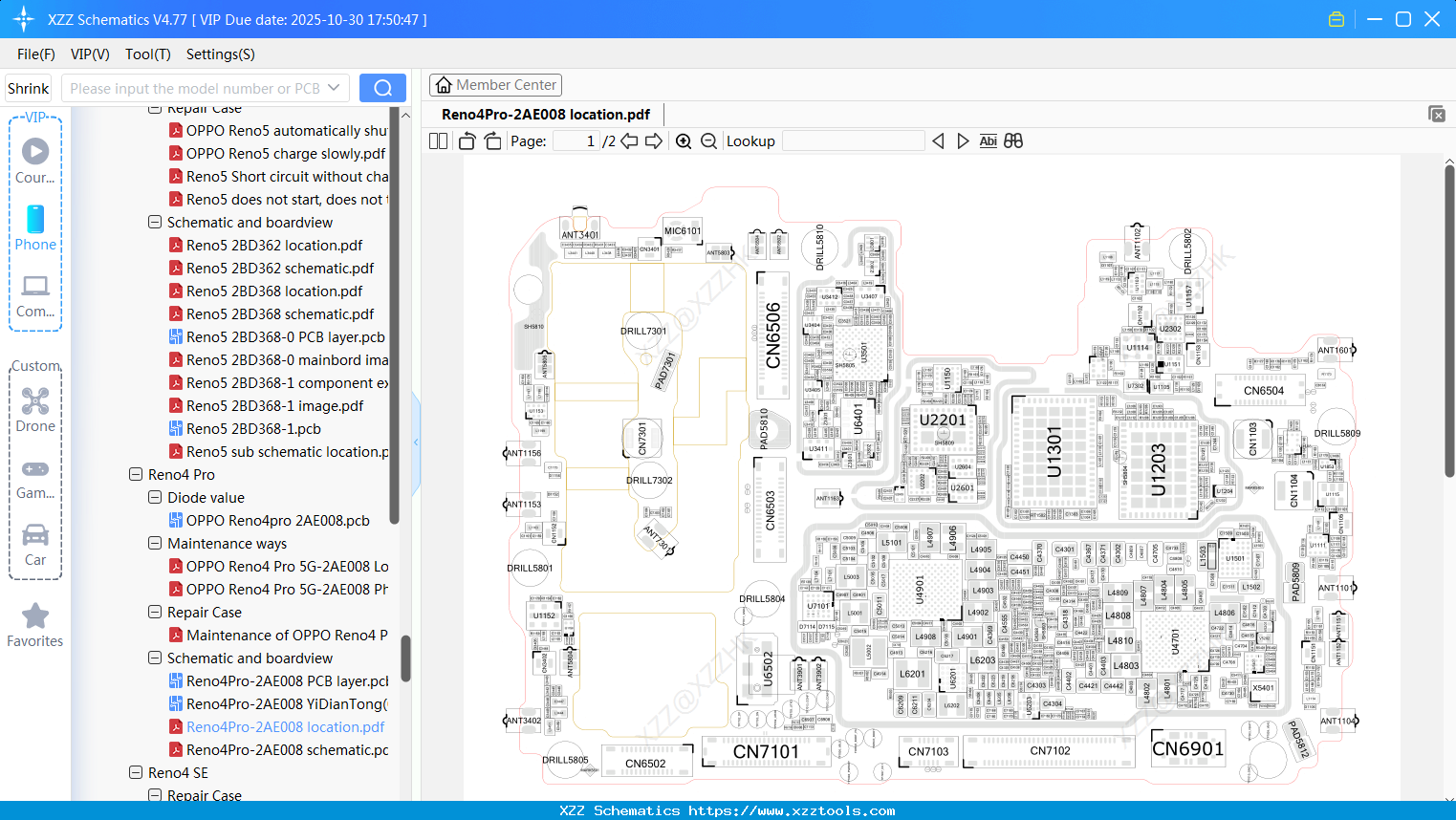Toggle Abi whole-word matching for Lookup
The width and height of the screenshot is (1456, 820).
click(x=988, y=140)
